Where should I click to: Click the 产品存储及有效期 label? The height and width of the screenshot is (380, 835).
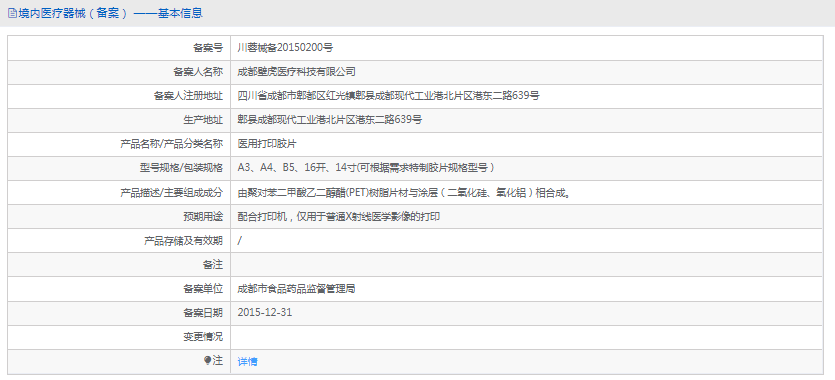pyautogui.click(x=184, y=241)
